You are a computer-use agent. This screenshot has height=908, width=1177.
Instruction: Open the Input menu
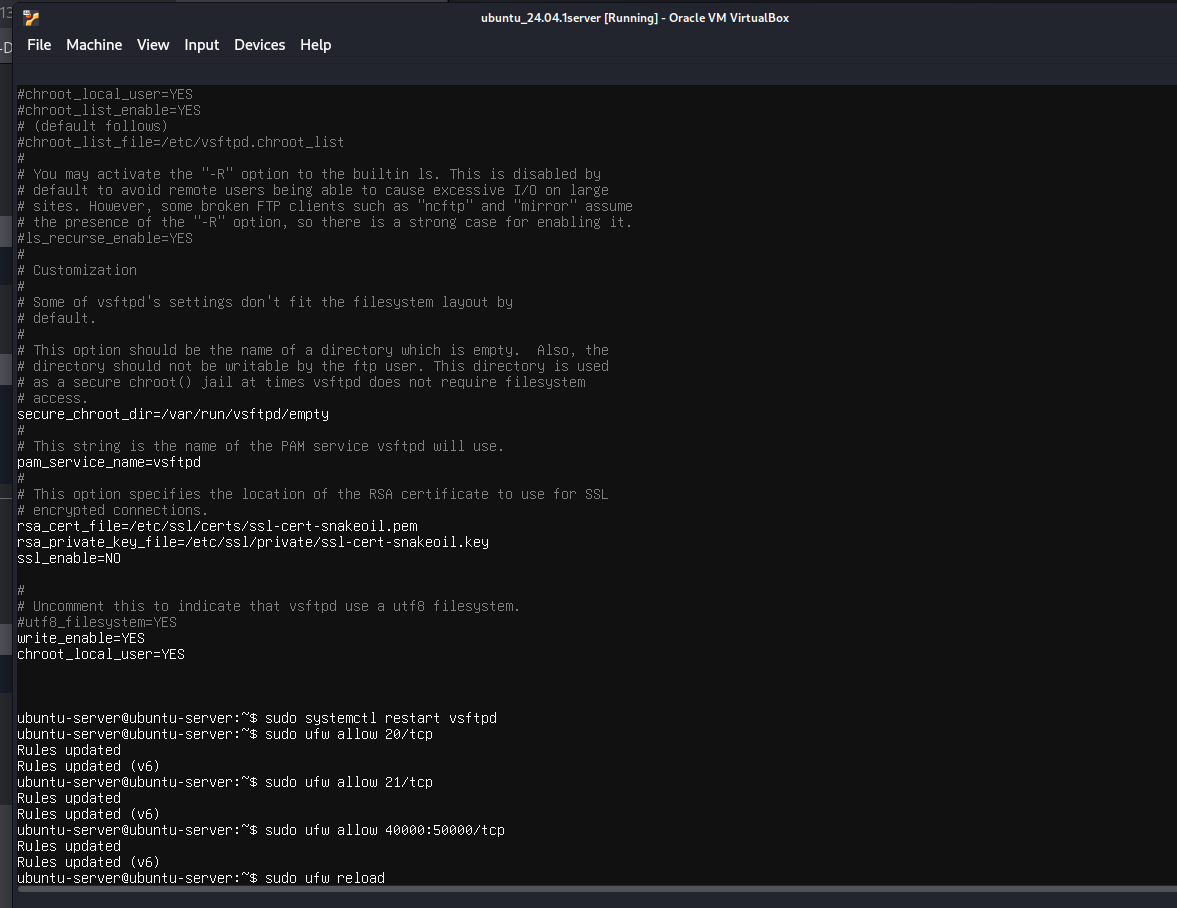click(x=202, y=45)
